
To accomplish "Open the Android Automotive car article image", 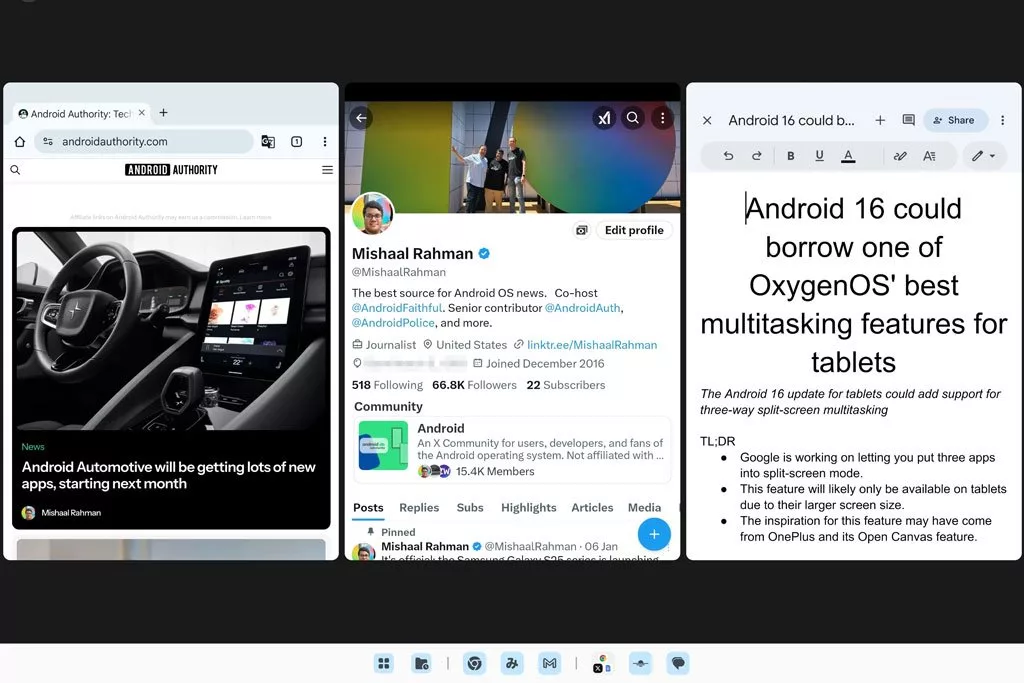I will (x=171, y=330).
